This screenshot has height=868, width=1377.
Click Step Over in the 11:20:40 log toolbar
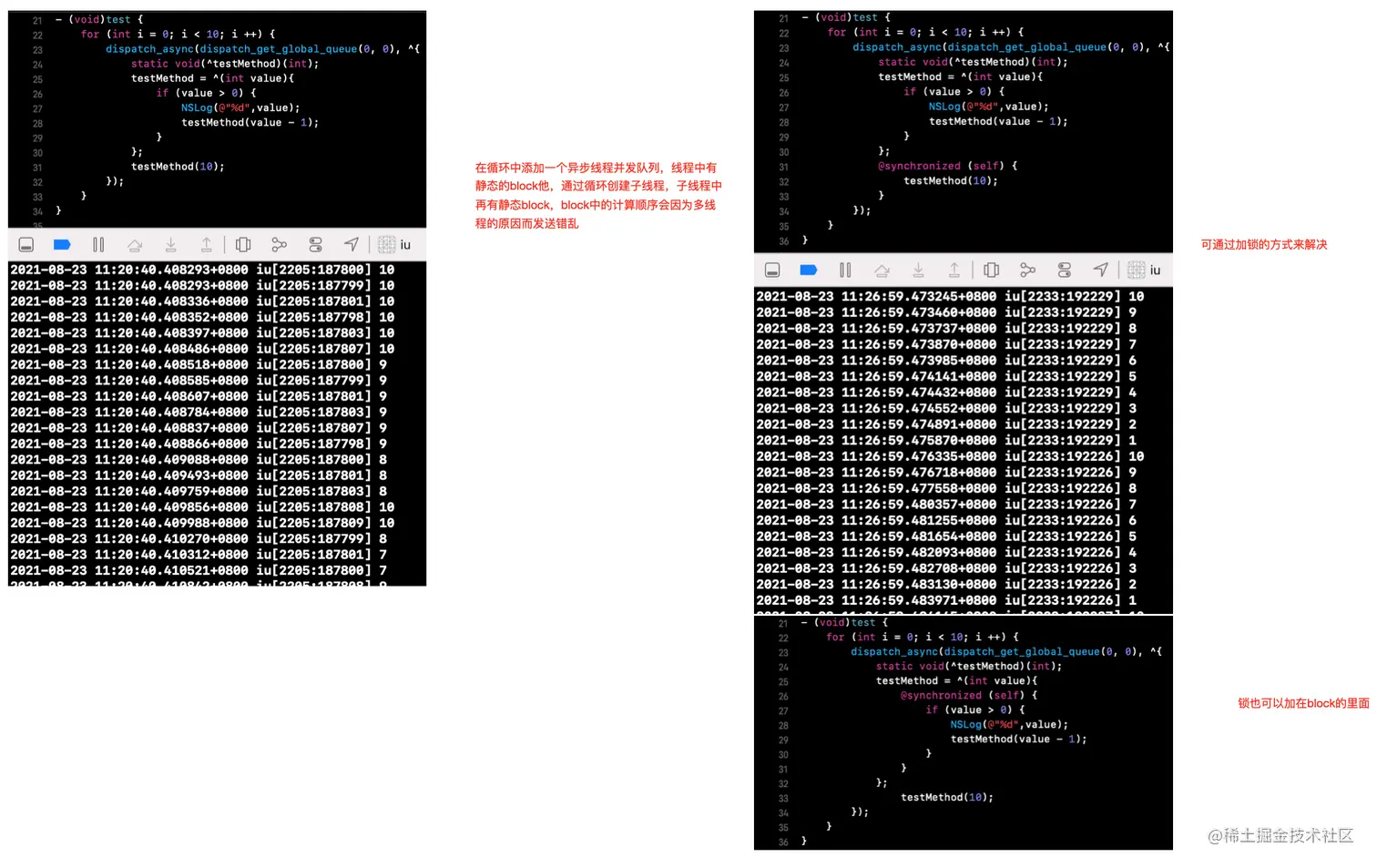135,245
